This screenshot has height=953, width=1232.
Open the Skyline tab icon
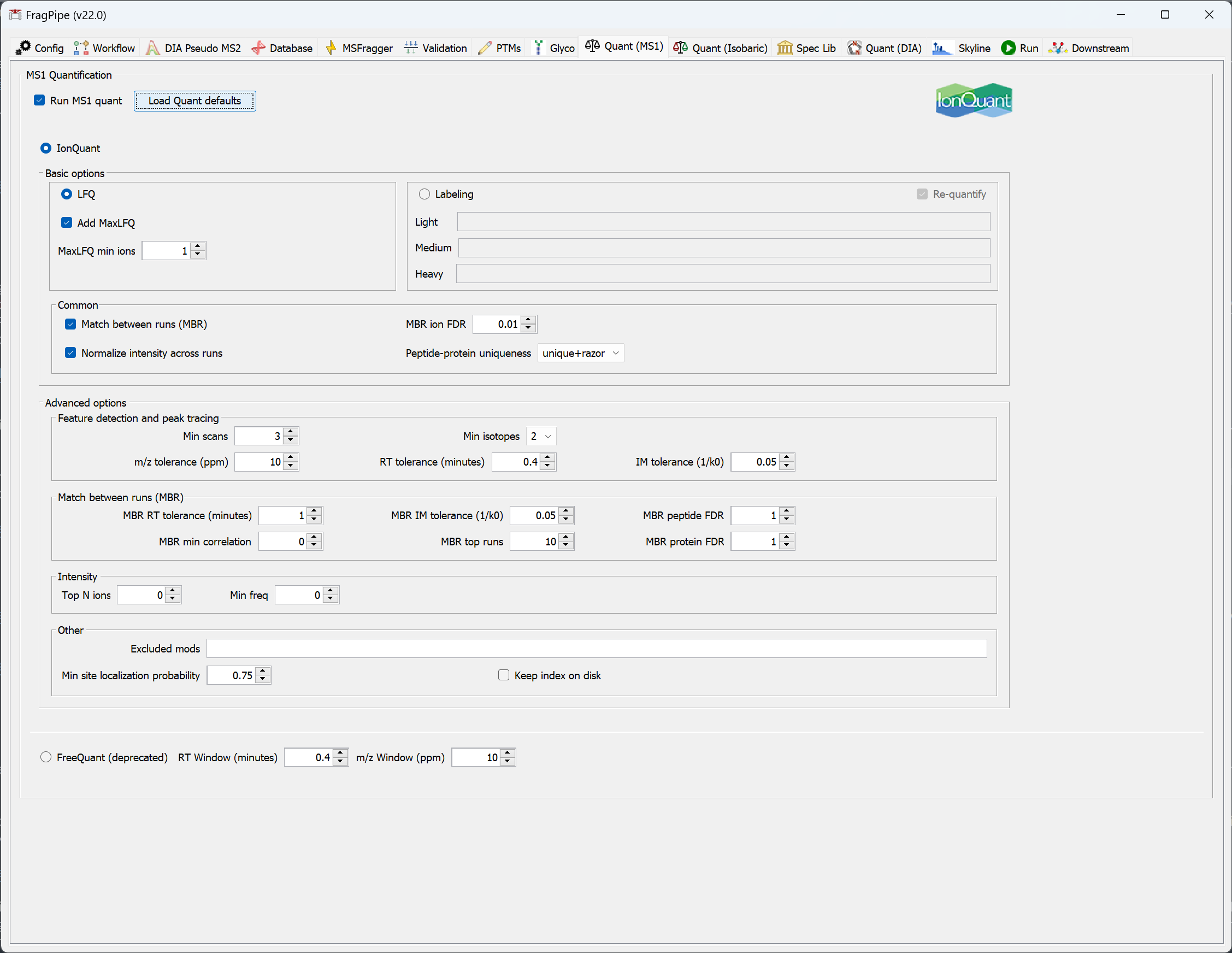coord(941,48)
